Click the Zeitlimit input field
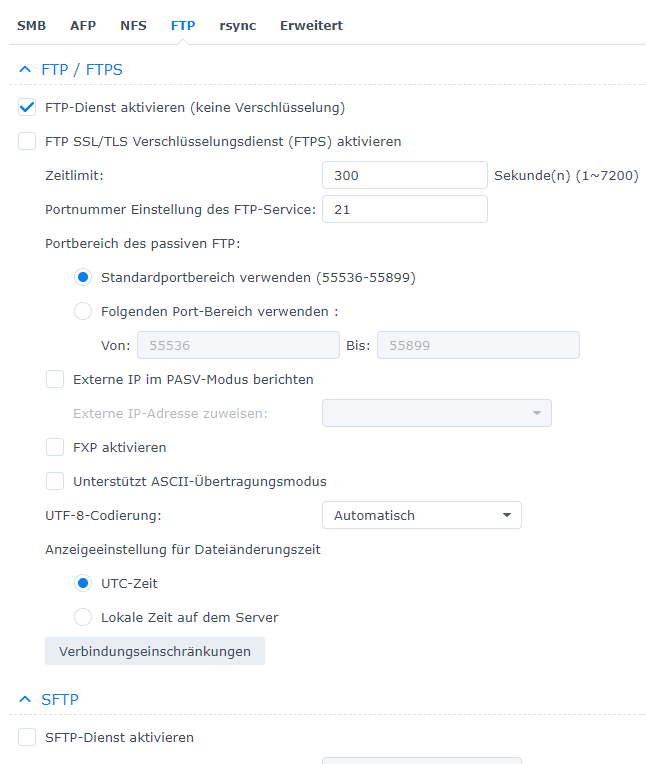 [405, 175]
